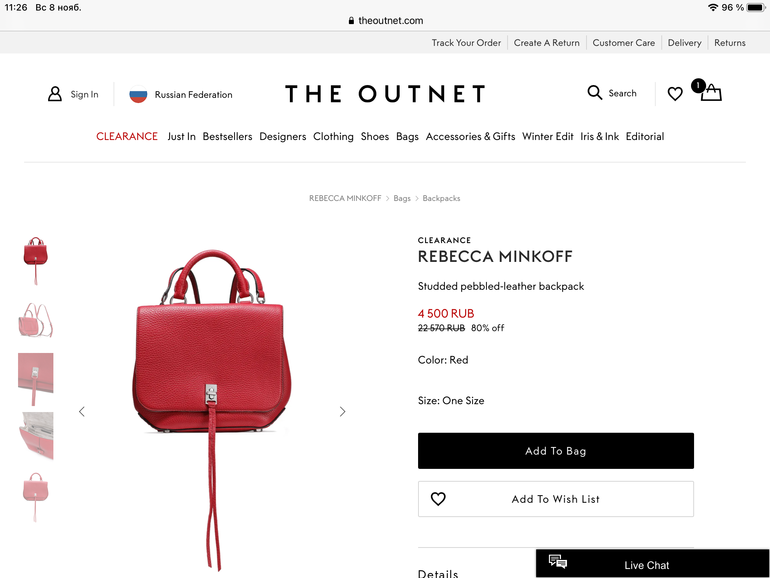This screenshot has width=770, height=578.
Task: Open the wish list heart in header
Action: point(675,94)
